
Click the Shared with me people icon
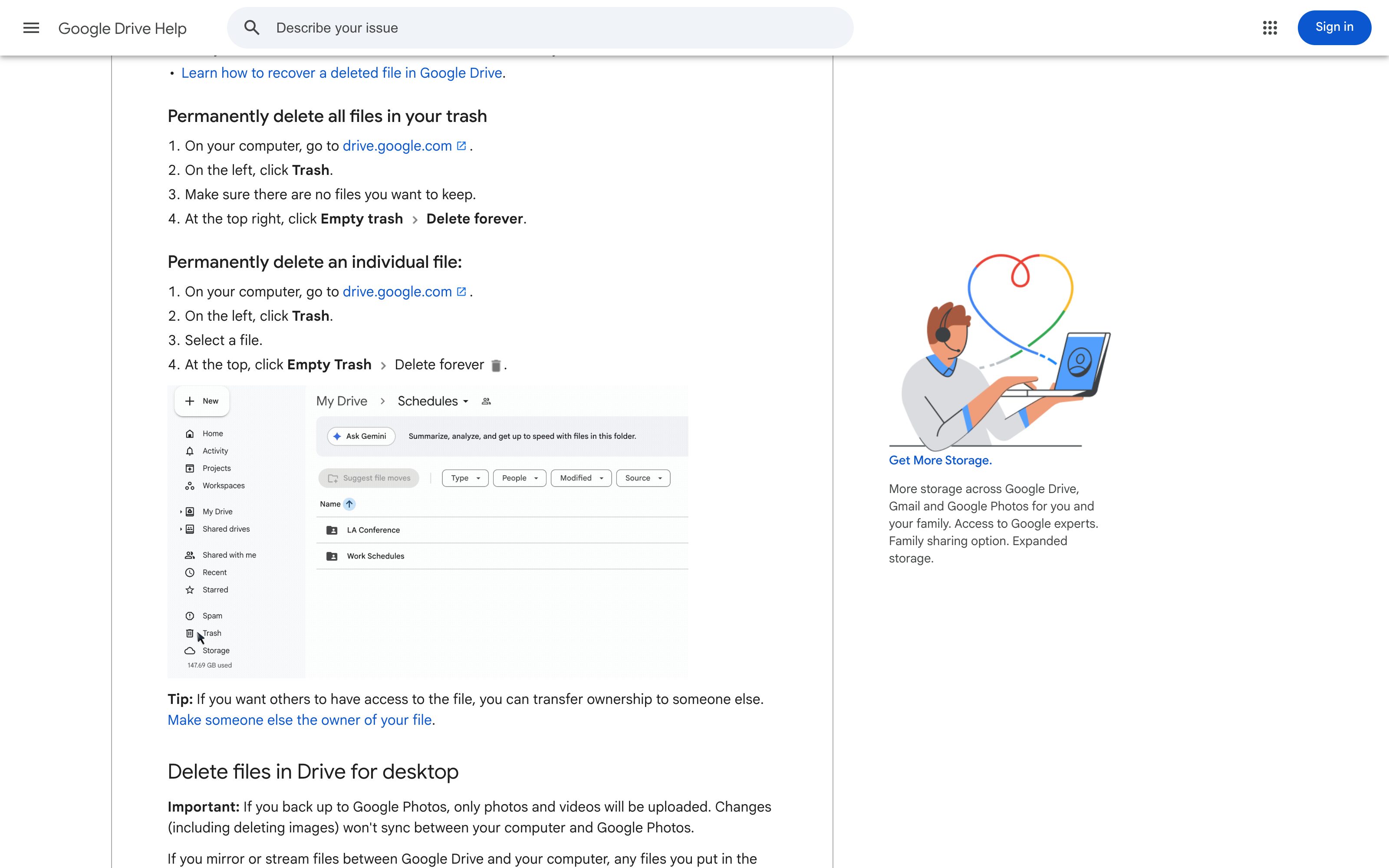190,555
